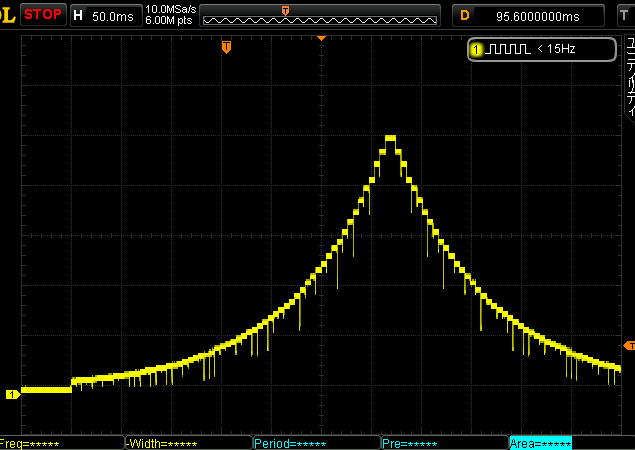Image resolution: width=635 pixels, height=450 pixels.
Task: Click the 10.0MSa/s sample rate readout
Action: point(170,9)
